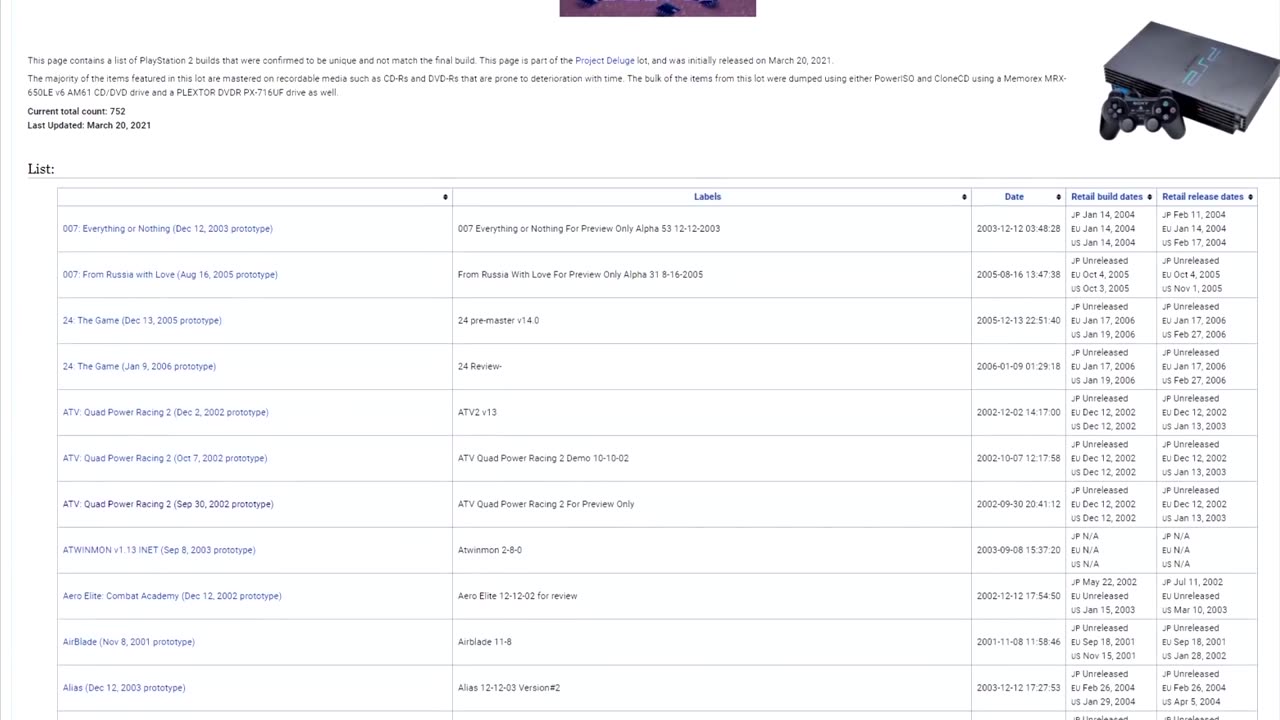Viewport: 1280px width, 720px height.
Task: Select date '2003-09-08 15:37:20'
Action: 1018,550
